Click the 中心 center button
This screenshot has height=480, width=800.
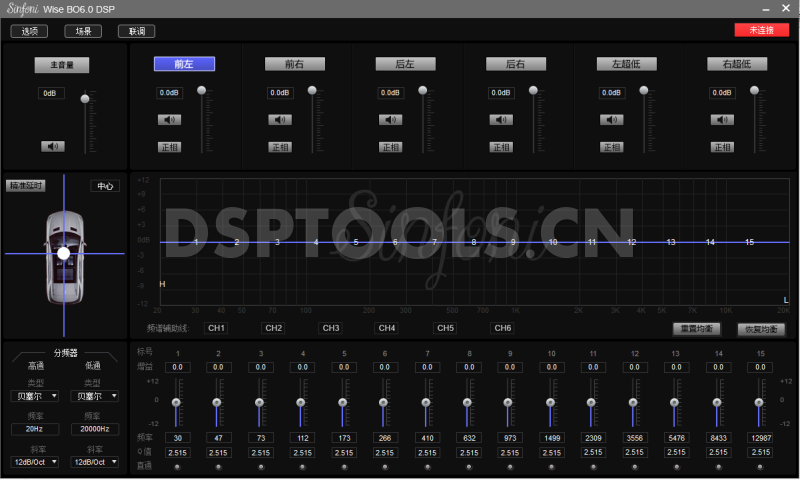coord(105,186)
